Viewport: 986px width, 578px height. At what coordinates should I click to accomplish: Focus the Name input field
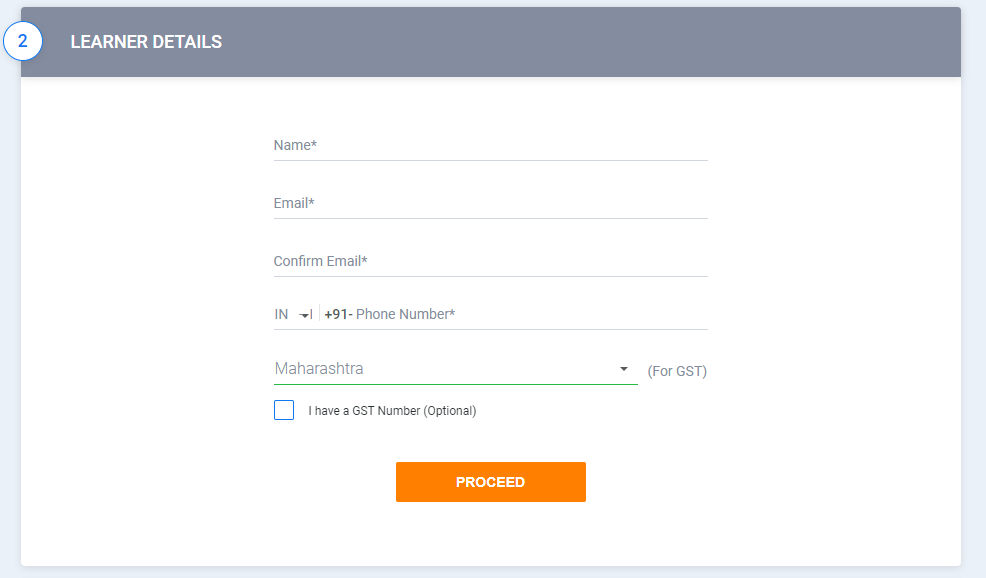click(x=490, y=146)
